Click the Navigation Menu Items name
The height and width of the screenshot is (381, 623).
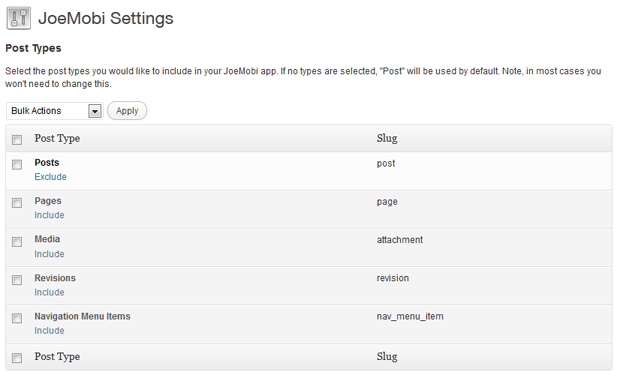tap(82, 316)
